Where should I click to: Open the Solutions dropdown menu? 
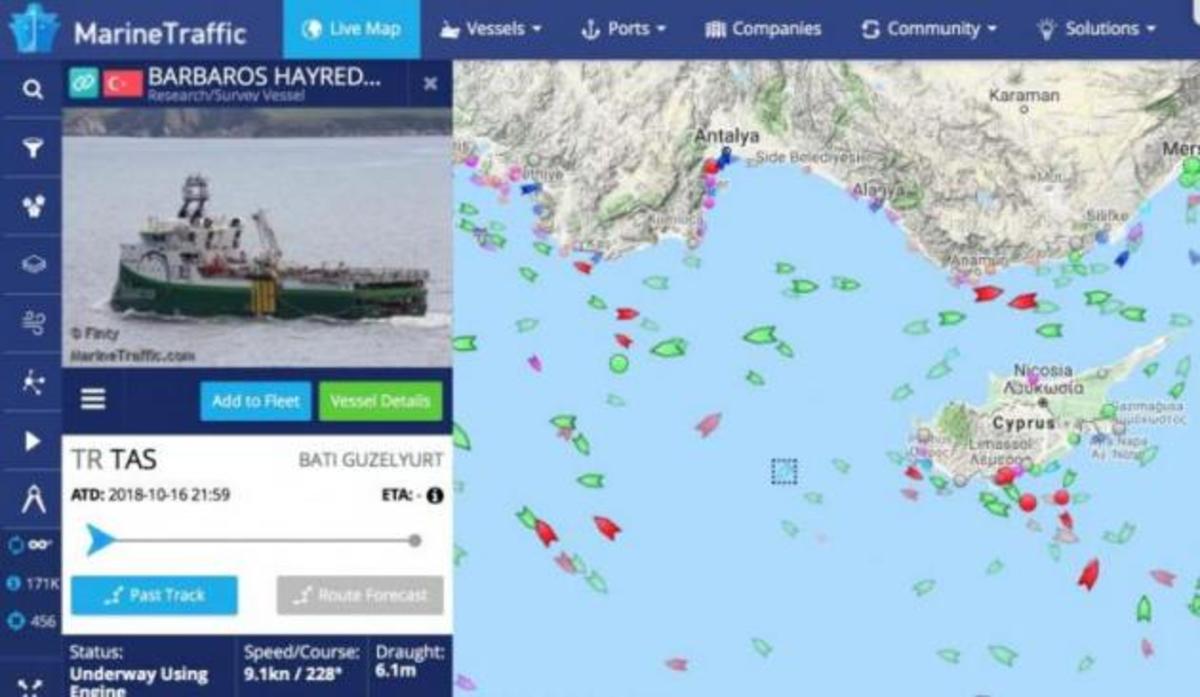[x=1096, y=29]
